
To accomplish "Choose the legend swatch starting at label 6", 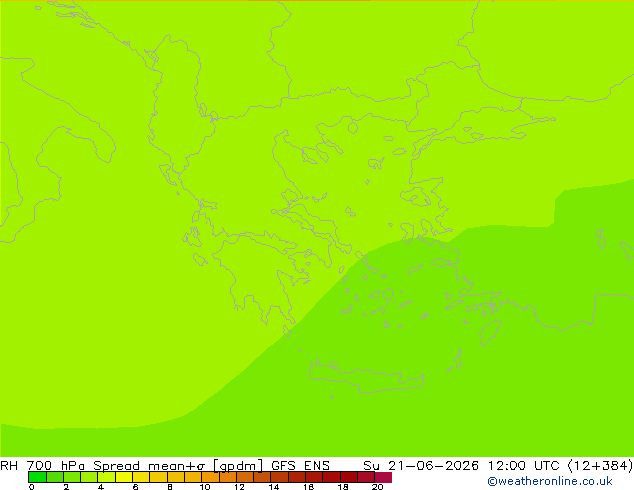I will 141,477.
